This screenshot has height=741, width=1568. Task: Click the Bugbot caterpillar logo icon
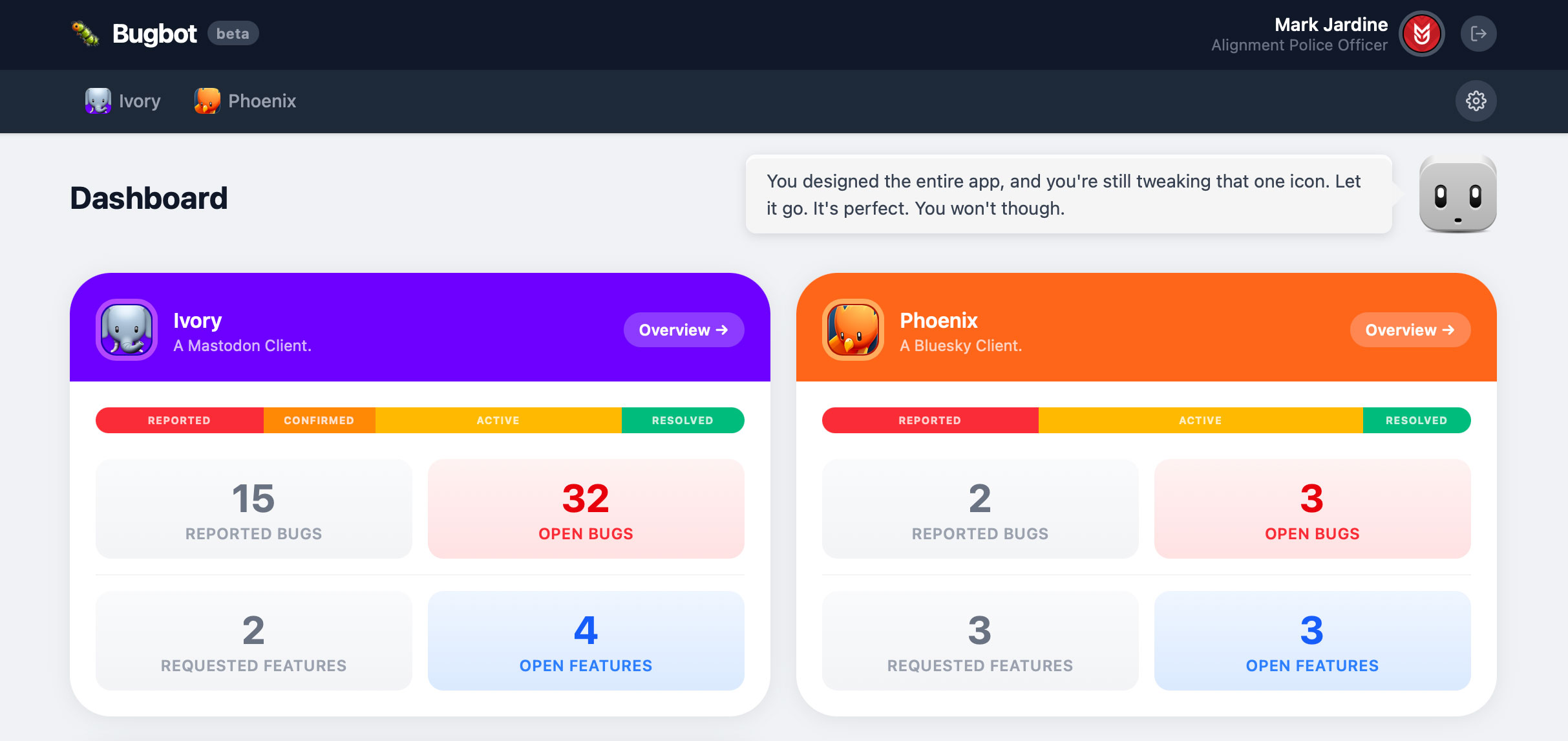coord(85,34)
